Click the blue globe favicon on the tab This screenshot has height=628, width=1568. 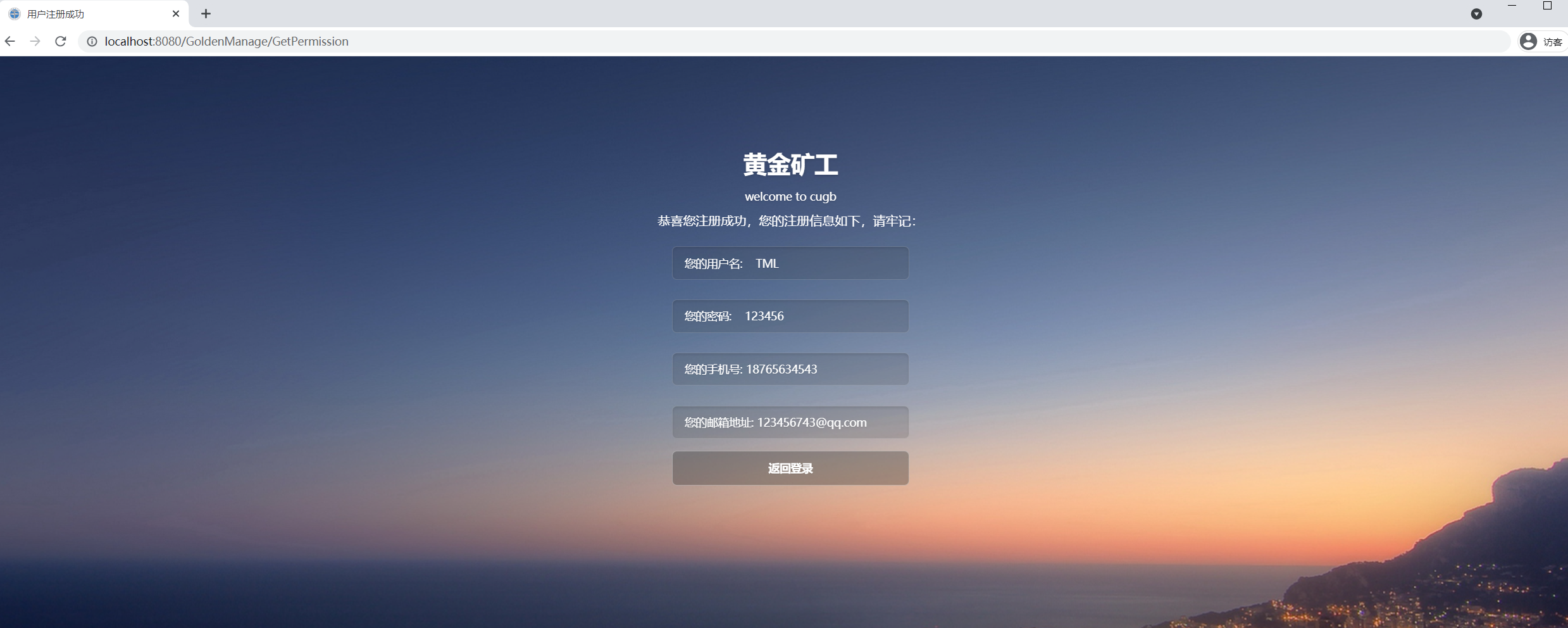(13, 13)
